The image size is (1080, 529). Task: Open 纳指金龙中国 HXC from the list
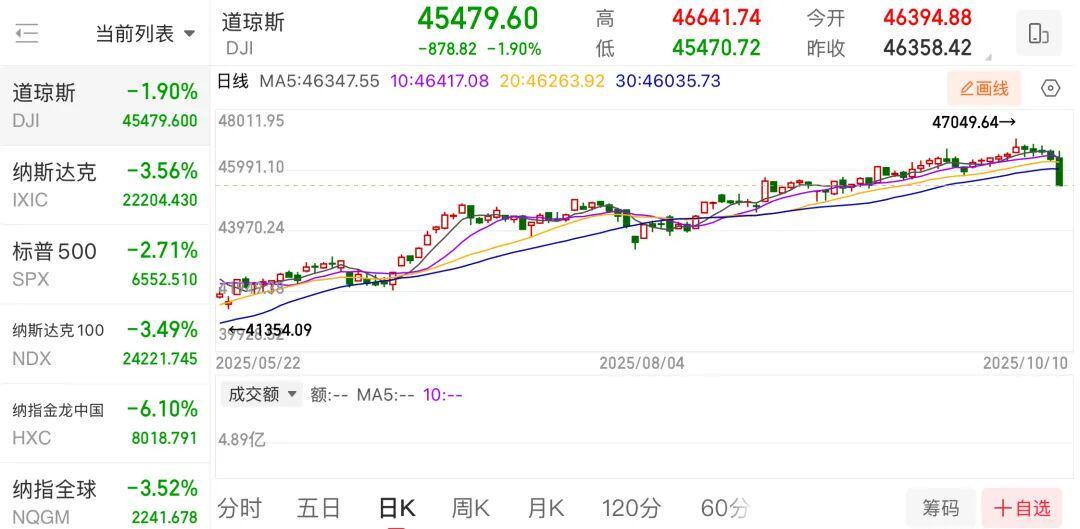(x=104, y=423)
